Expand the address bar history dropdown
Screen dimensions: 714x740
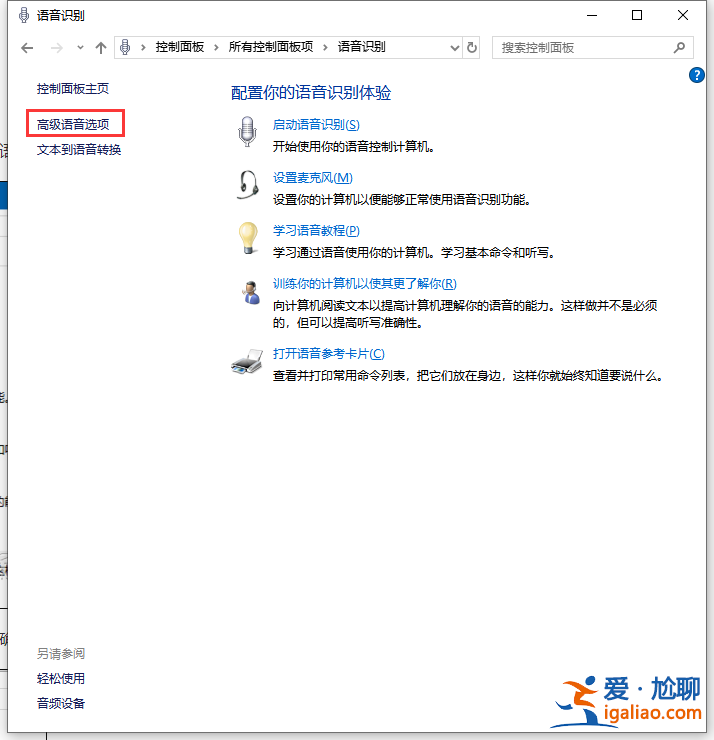point(454,48)
